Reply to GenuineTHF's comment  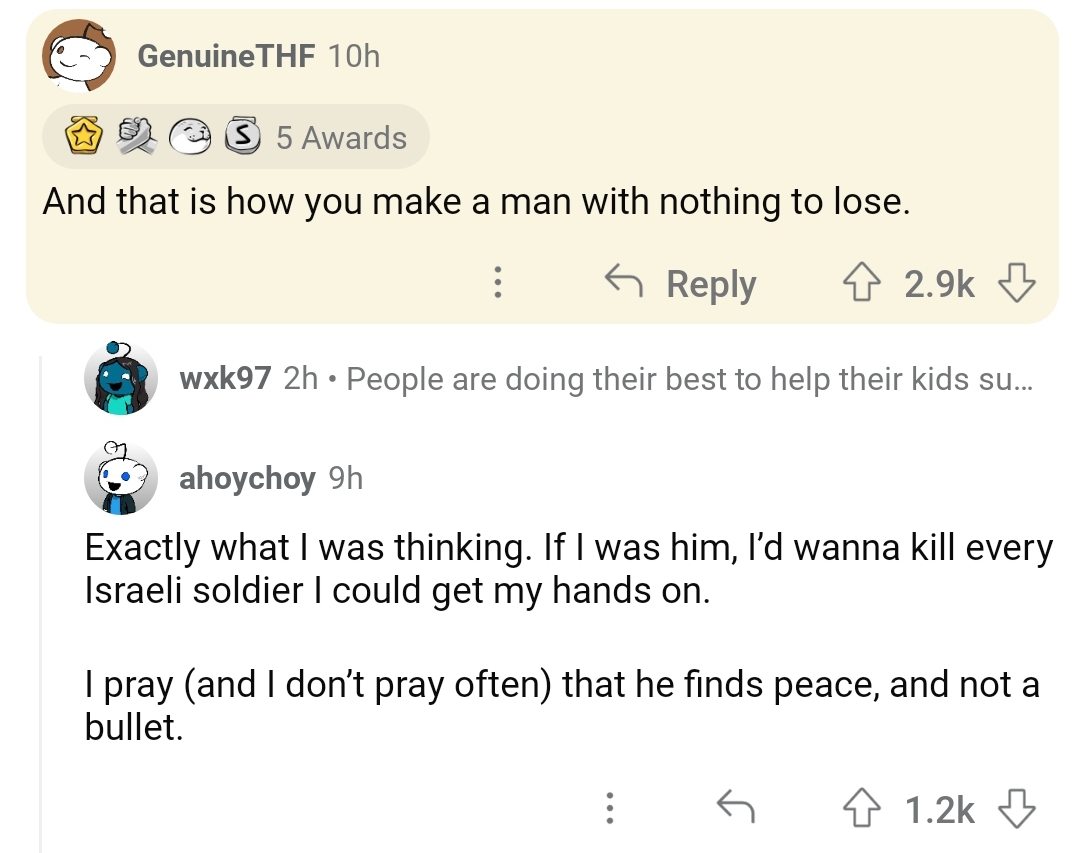click(682, 285)
